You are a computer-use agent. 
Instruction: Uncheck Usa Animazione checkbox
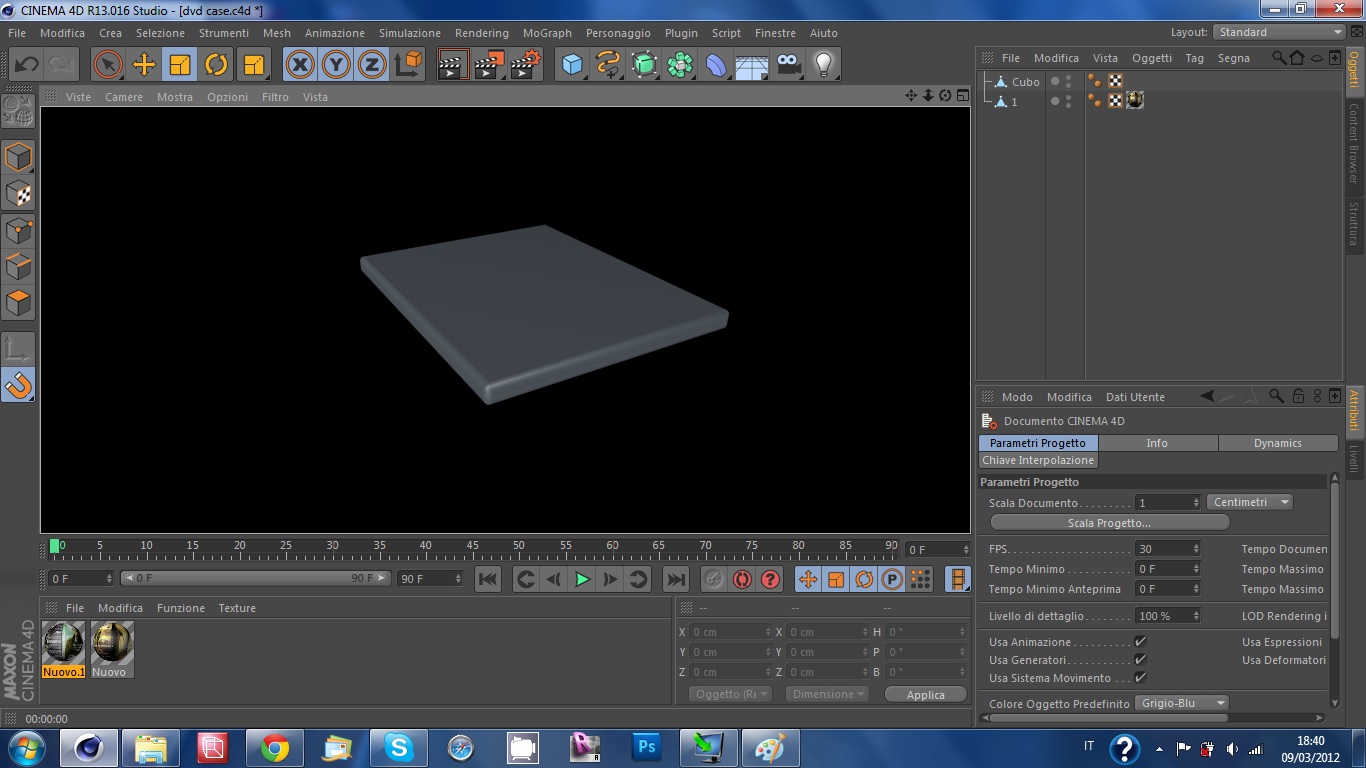pos(1140,642)
